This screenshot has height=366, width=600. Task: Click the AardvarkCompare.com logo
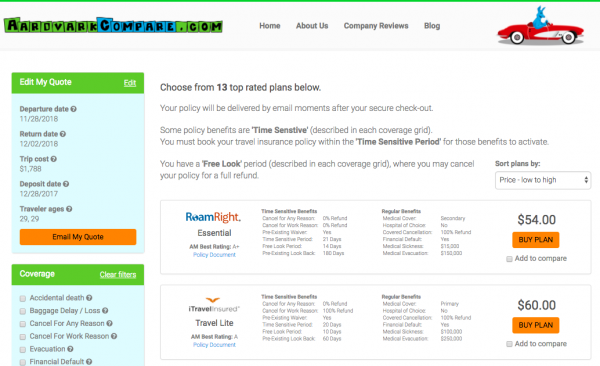[x=113, y=26]
